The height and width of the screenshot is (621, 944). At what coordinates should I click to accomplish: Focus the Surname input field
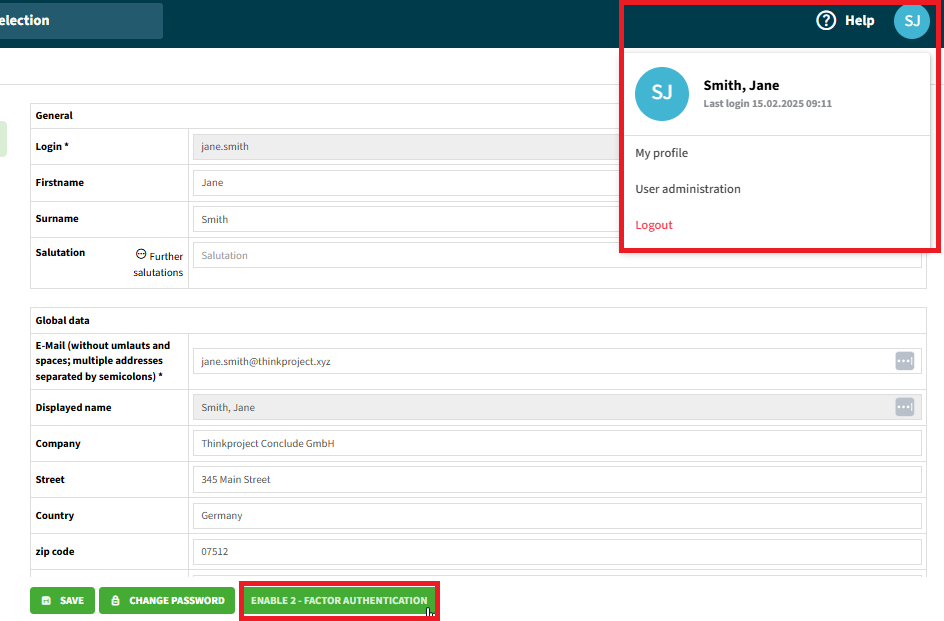[x=400, y=219]
